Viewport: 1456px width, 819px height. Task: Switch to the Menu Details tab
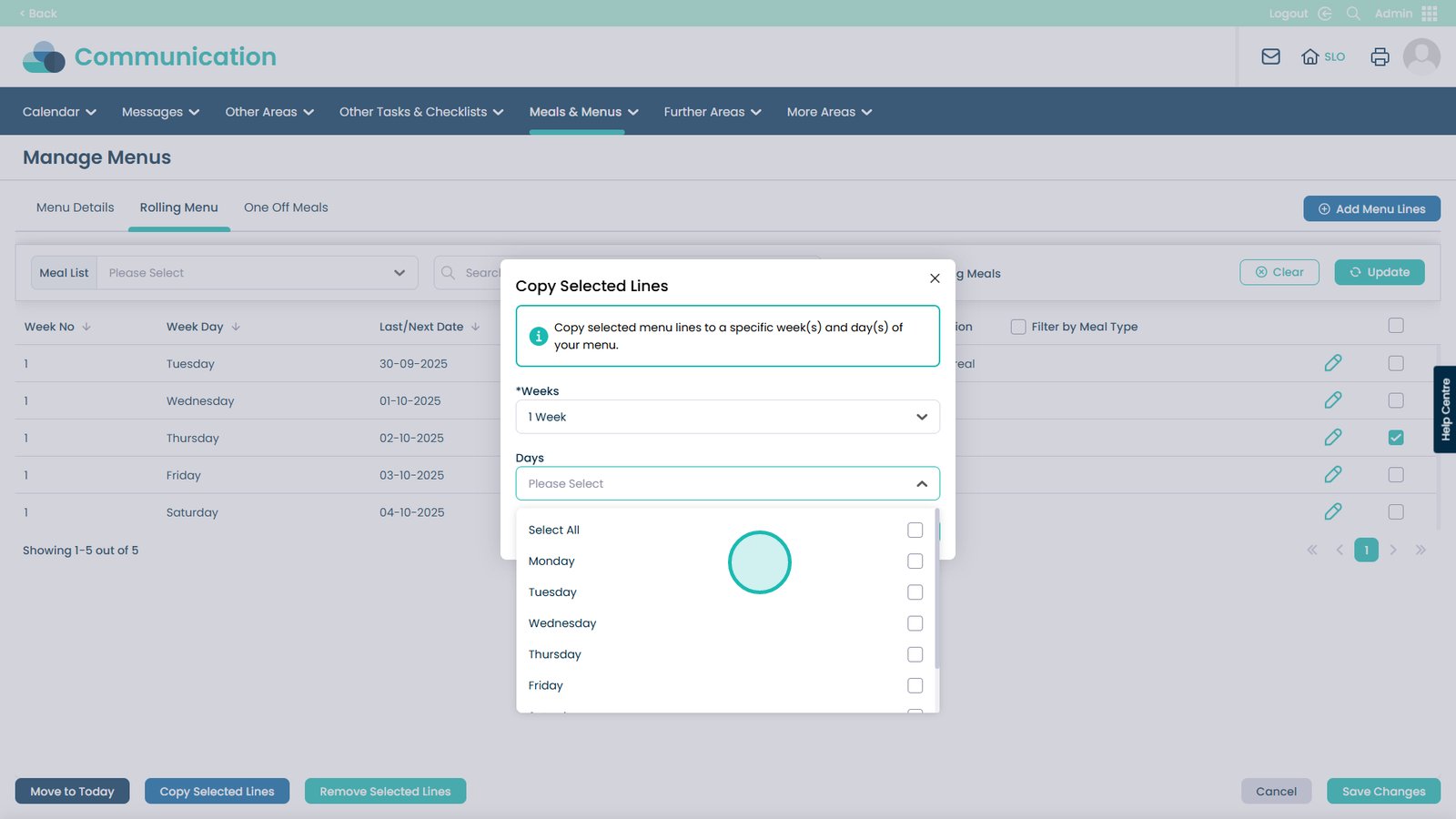(x=76, y=207)
